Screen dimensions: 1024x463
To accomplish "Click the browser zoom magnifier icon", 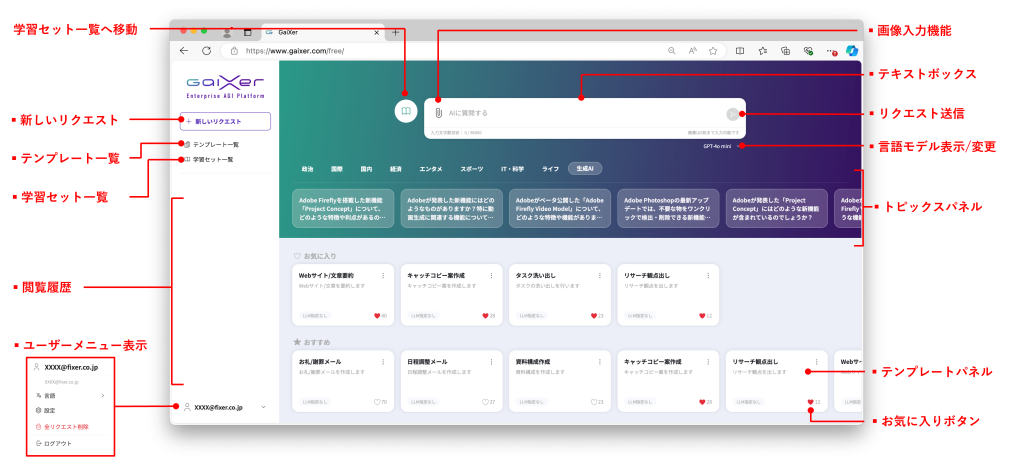I will 671,50.
